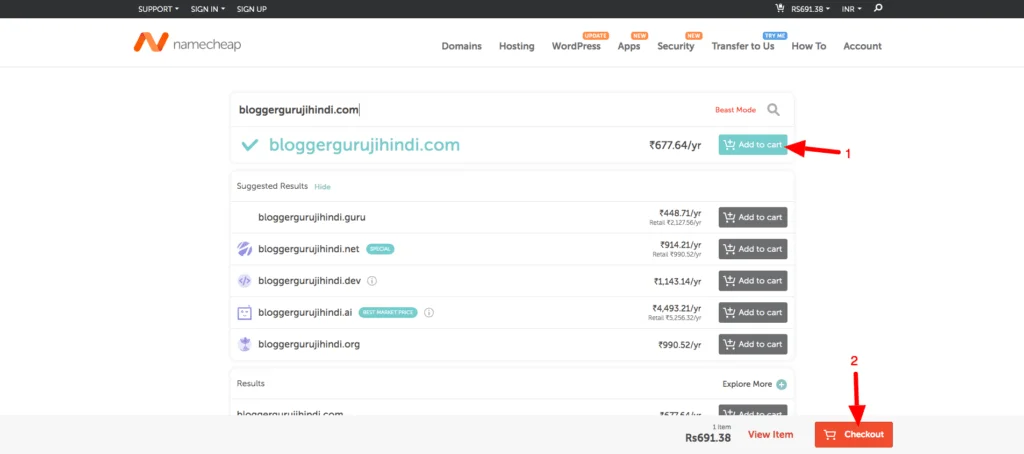Open the SUPPORT dropdown in top bar
The image size is (1024, 454).
[x=159, y=9]
